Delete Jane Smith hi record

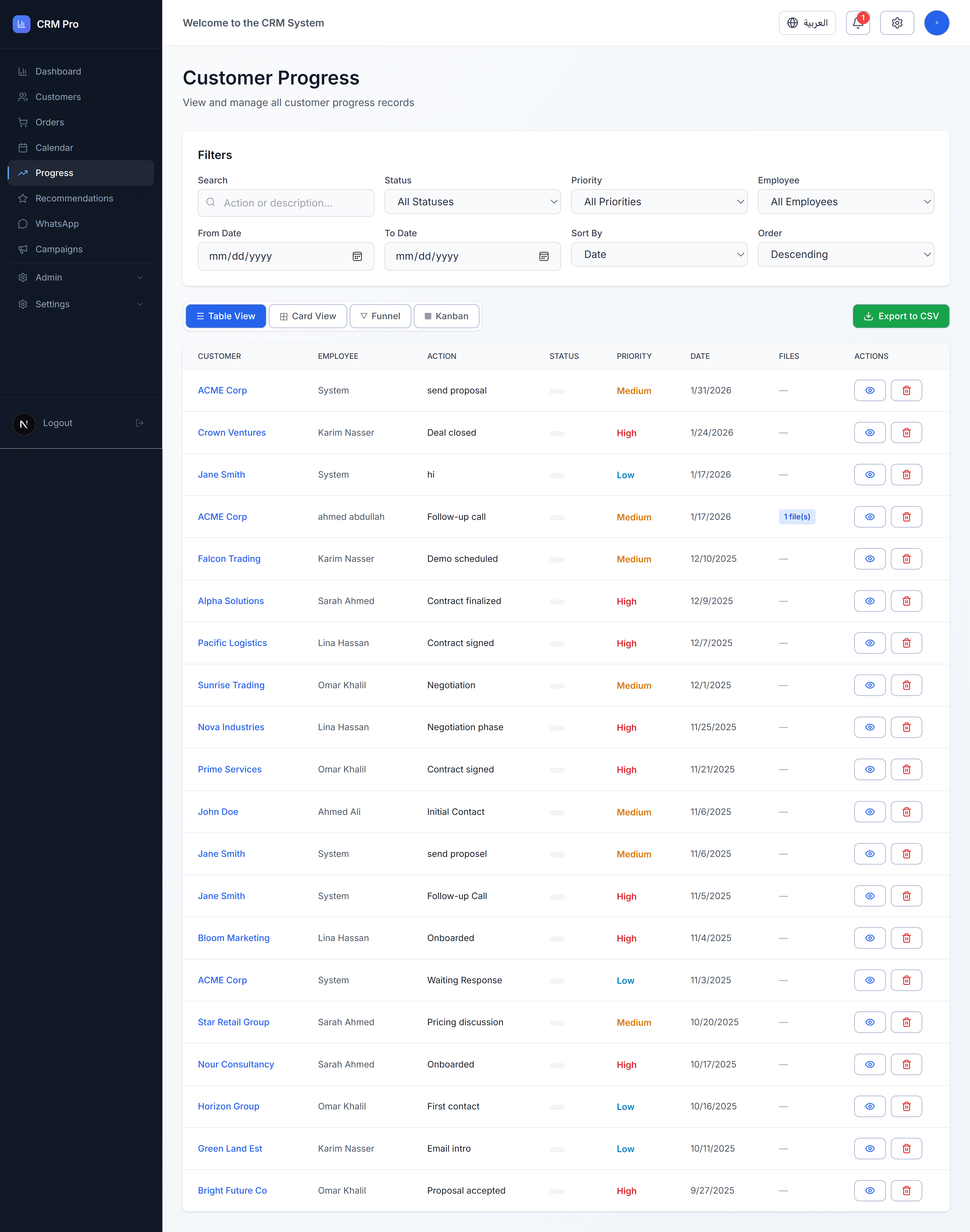coord(906,475)
